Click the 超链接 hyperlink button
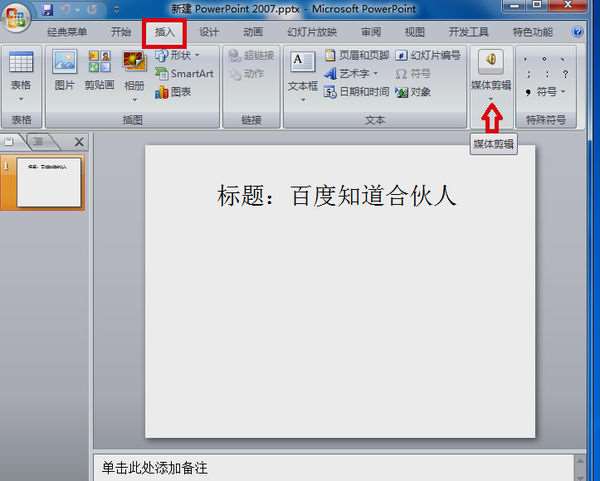This screenshot has width=600, height=481. tap(251, 56)
